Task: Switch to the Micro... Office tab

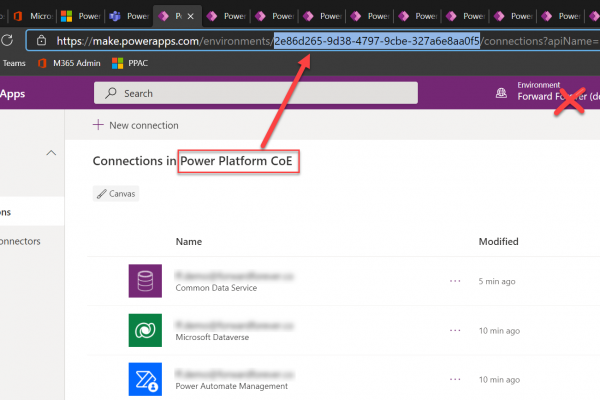Action: click(x=33, y=16)
